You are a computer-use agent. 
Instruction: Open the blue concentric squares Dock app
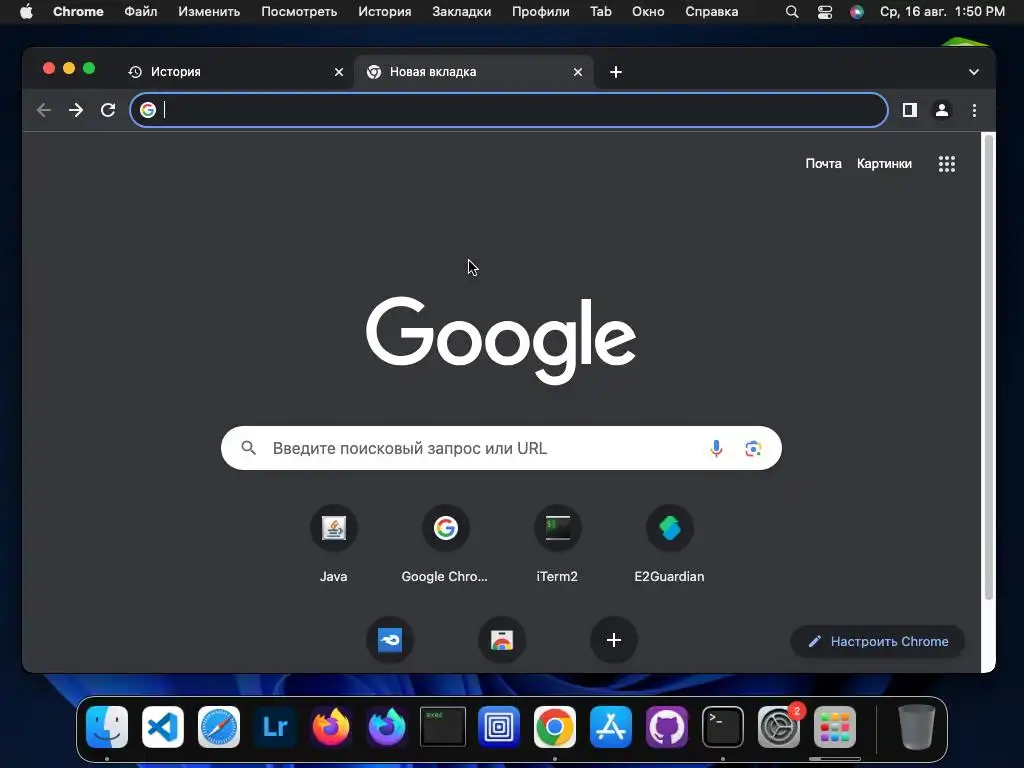(x=499, y=726)
